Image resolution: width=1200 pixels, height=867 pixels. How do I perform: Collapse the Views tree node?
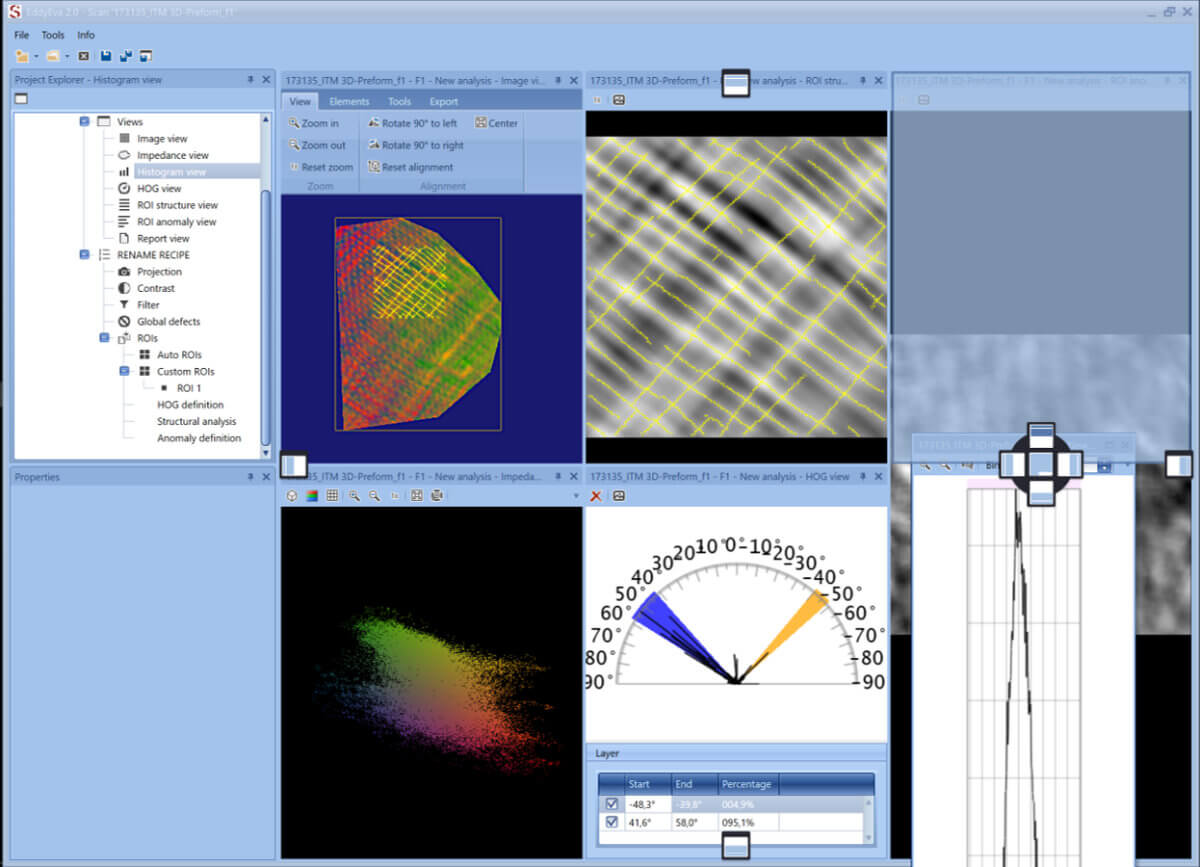pyautogui.click(x=85, y=122)
